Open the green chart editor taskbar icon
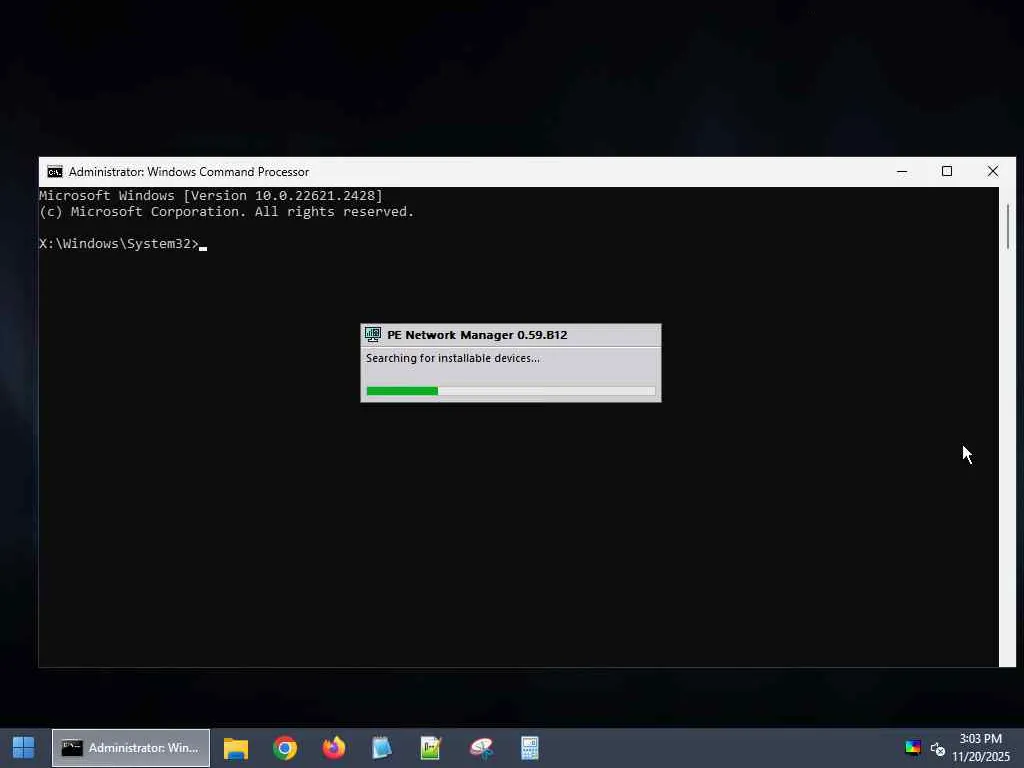 [431, 748]
